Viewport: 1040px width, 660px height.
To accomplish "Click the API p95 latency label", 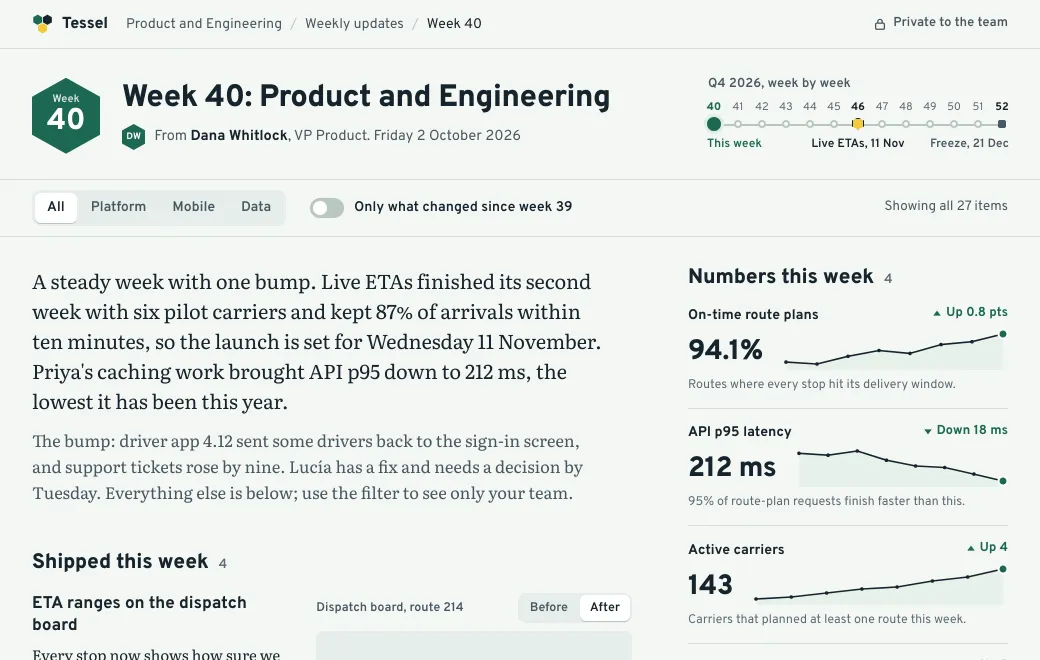I will [740, 431].
